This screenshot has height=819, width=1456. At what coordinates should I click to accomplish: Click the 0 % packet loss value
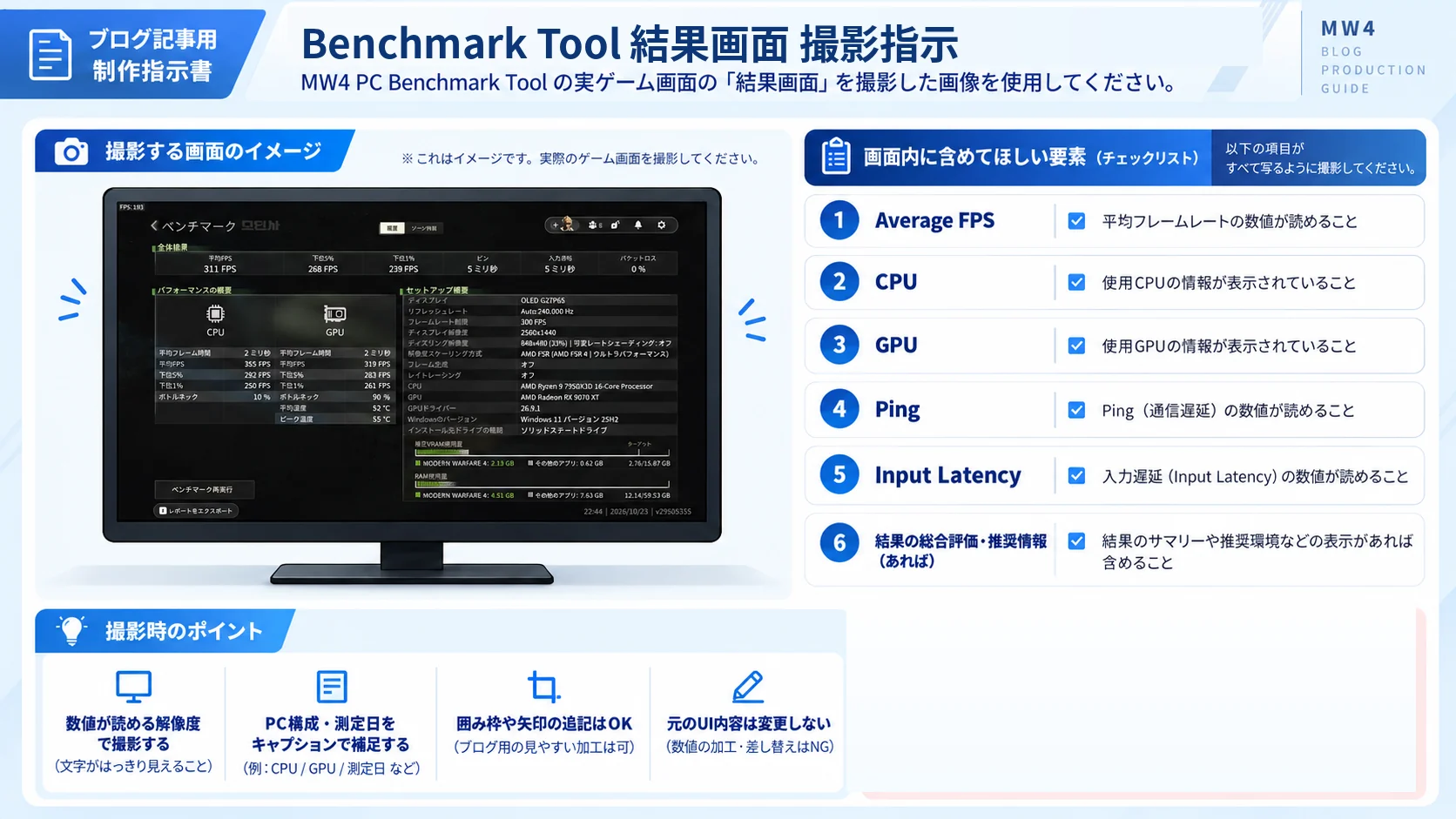click(x=638, y=269)
